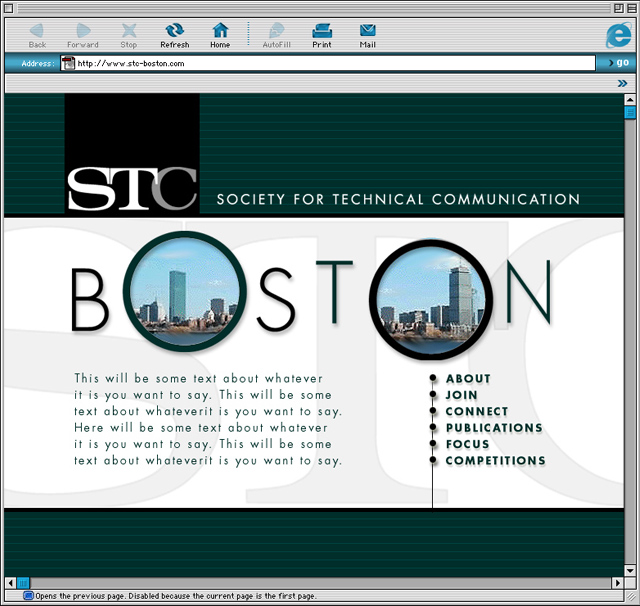
Task: Open the FOCUS navigation link
Action: click(467, 444)
